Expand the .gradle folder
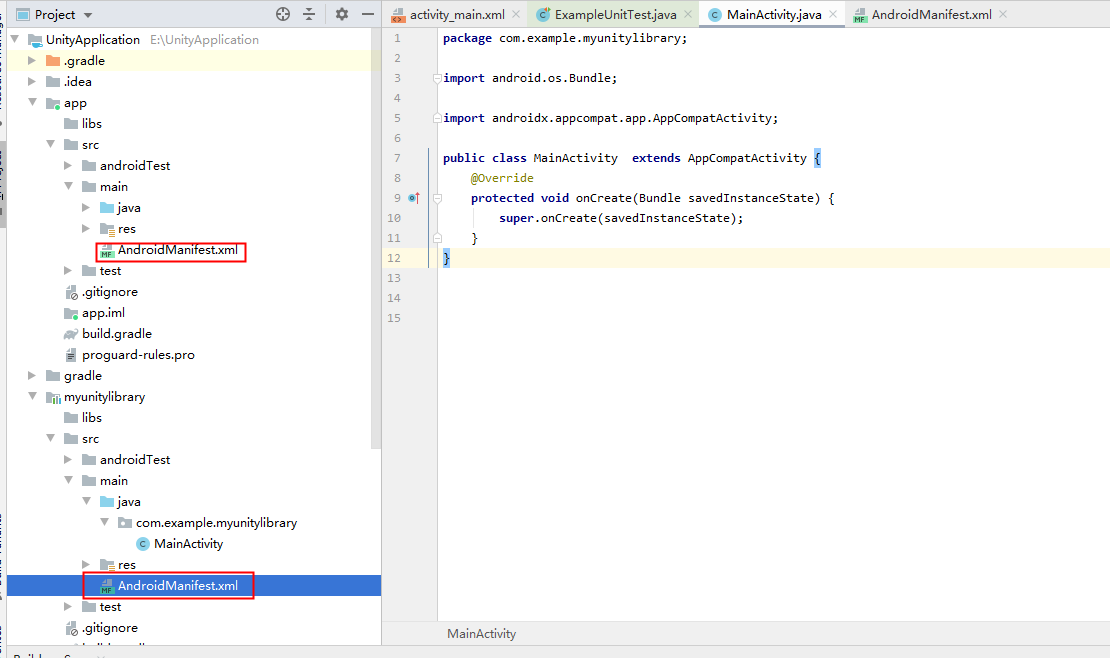This screenshot has height=658, width=1110. [32, 60]
